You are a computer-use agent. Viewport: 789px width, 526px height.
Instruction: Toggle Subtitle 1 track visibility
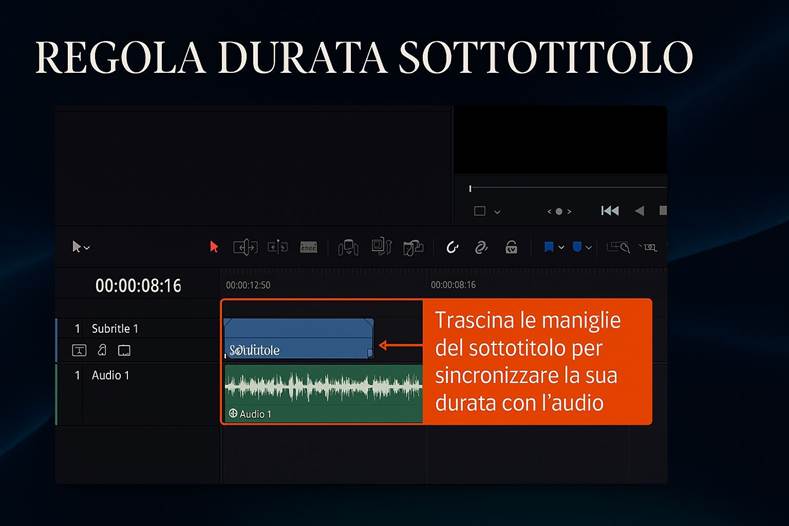point(124,350)
